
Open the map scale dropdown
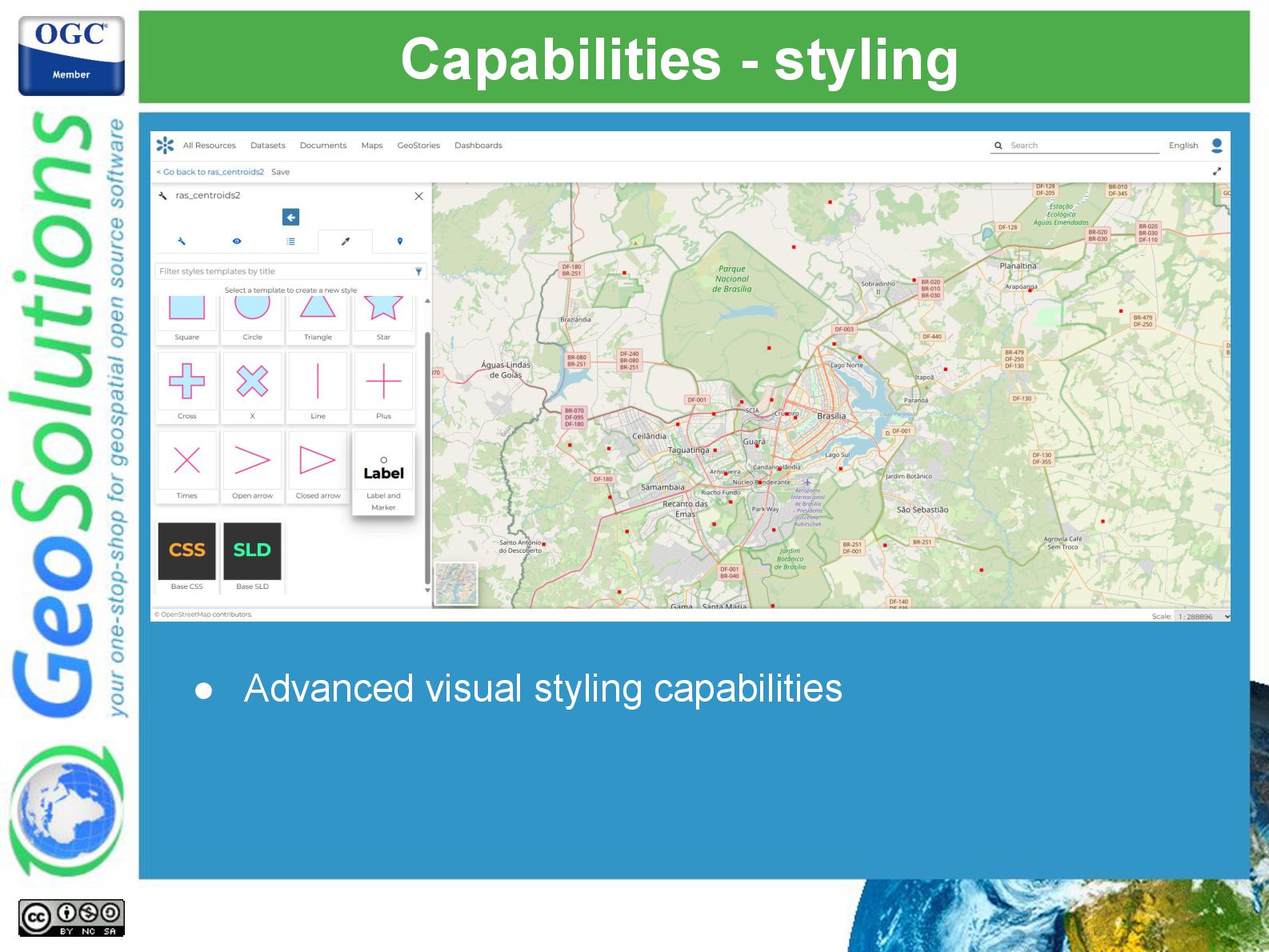point(1203,616)
